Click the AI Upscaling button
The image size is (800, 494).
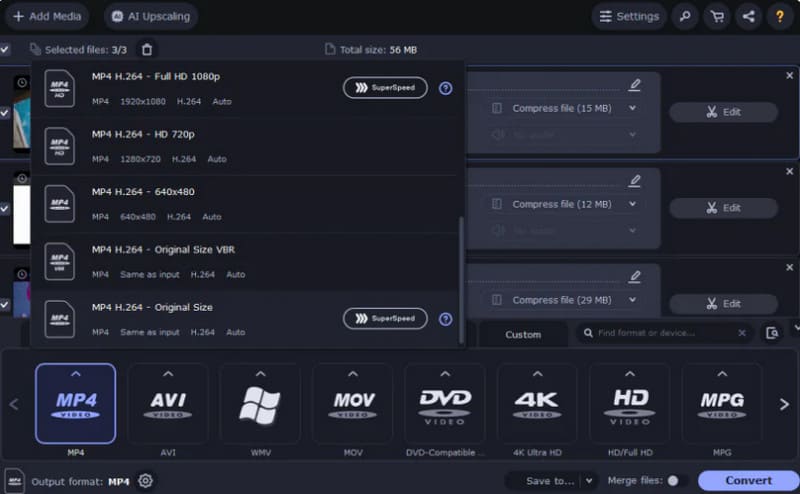coord(150,16)
